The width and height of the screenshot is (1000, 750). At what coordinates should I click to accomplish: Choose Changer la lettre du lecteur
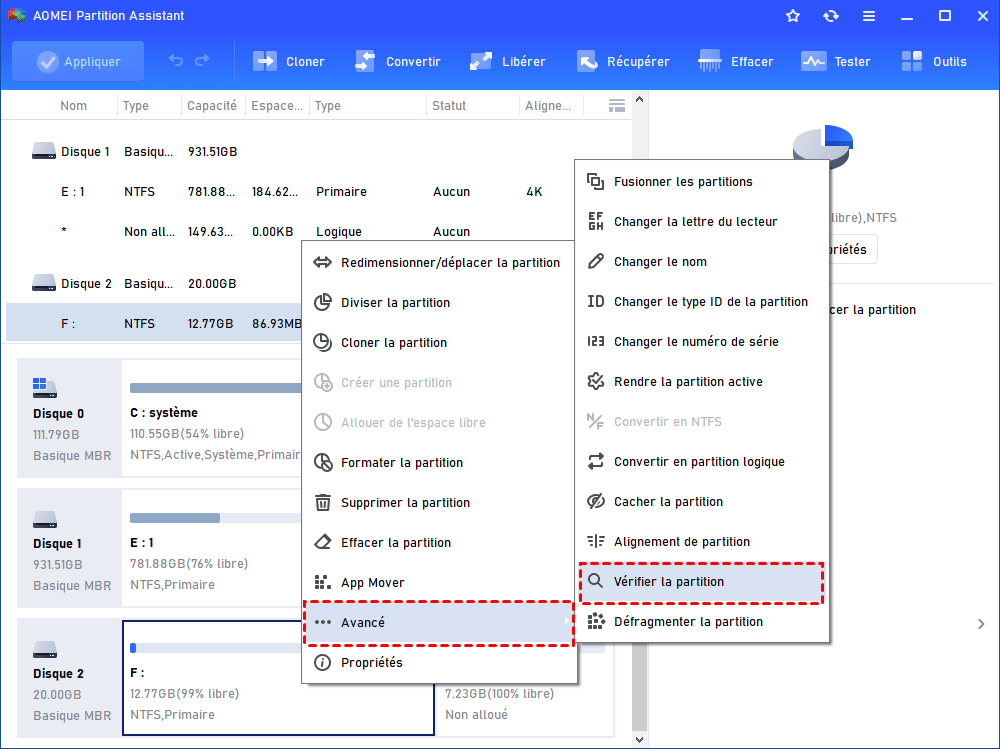[702, 222]
